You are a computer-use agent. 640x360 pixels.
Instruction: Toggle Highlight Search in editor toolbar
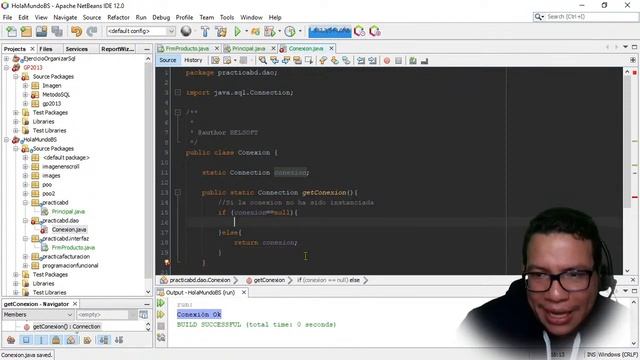click(x=297, y=60)
